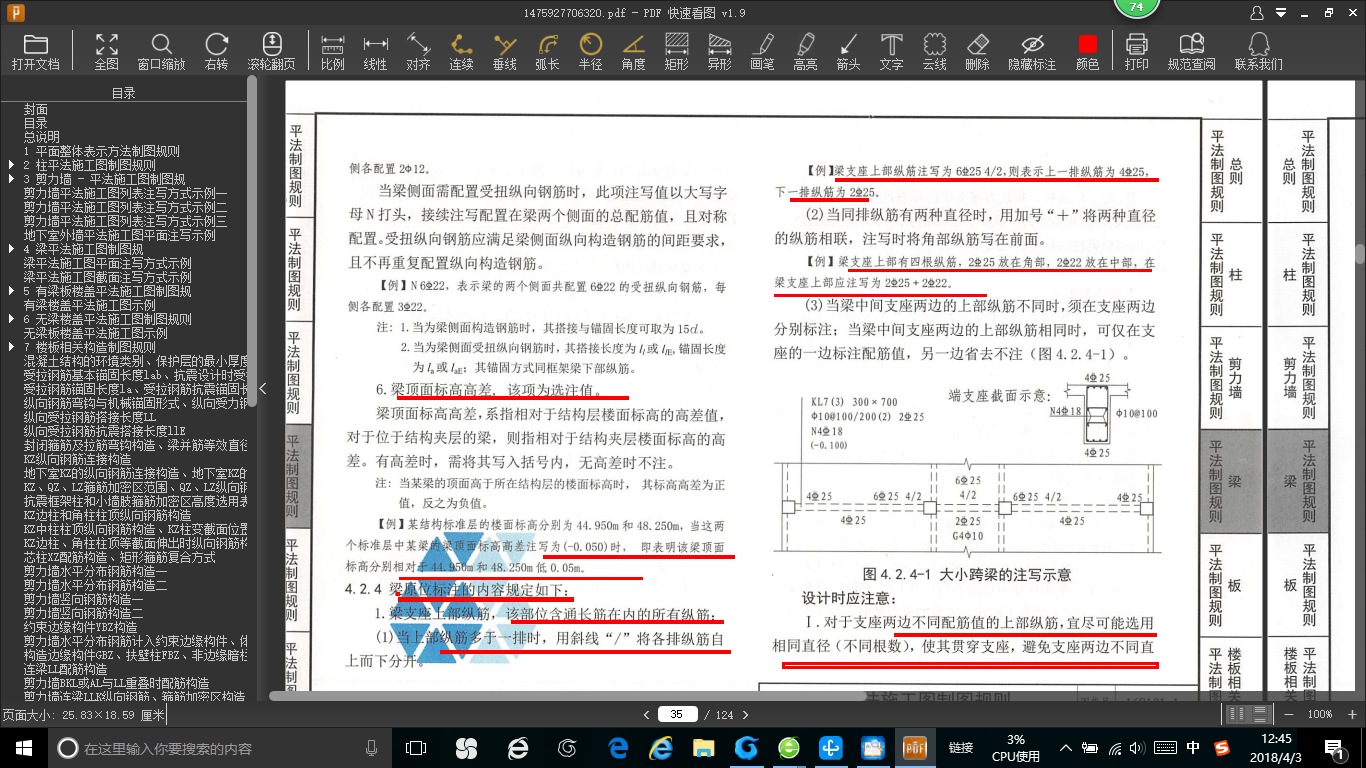Expand outline item 7 楼板相关构造 arrow
Image resolution: width=1366 pixels, height=768 pixels.
[10, 347]
